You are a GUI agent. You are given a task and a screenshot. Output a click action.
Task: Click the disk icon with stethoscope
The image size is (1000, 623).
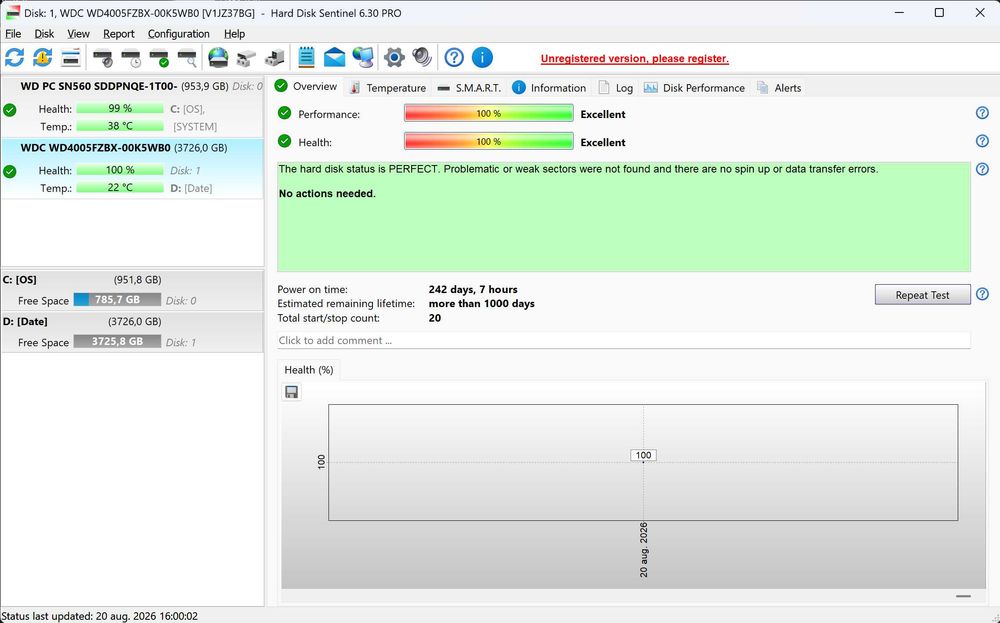[x=103, y=58]
